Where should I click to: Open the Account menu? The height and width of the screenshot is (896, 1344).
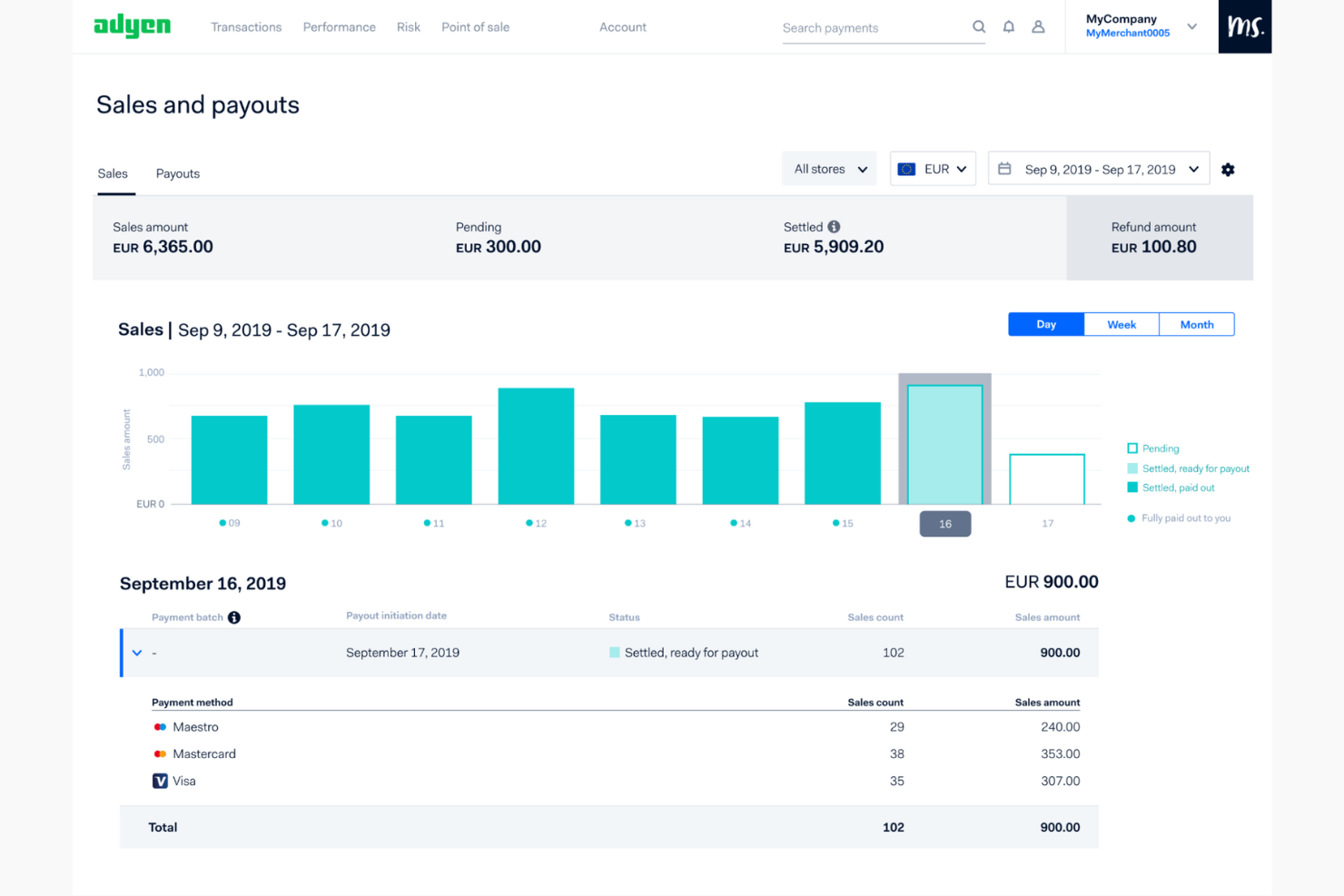623,27
